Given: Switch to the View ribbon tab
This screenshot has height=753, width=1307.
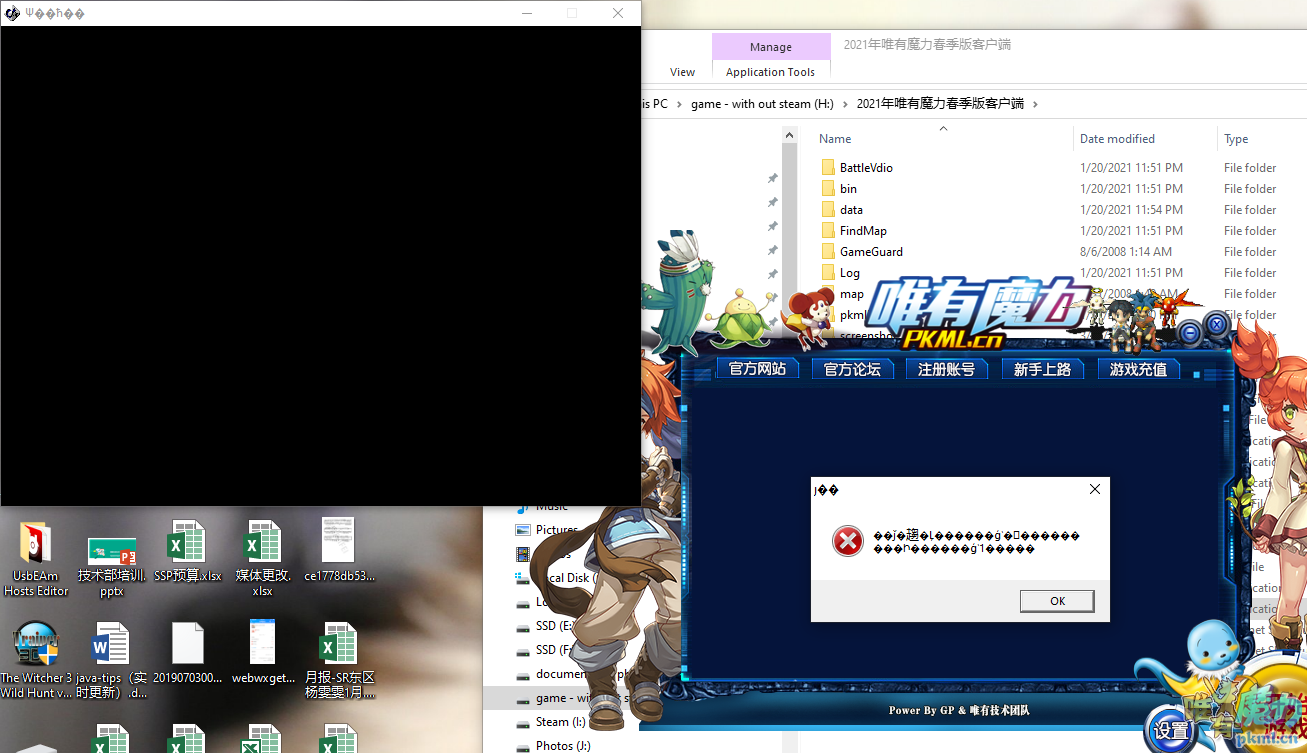Looking at the screenshot, I should 682,72.
